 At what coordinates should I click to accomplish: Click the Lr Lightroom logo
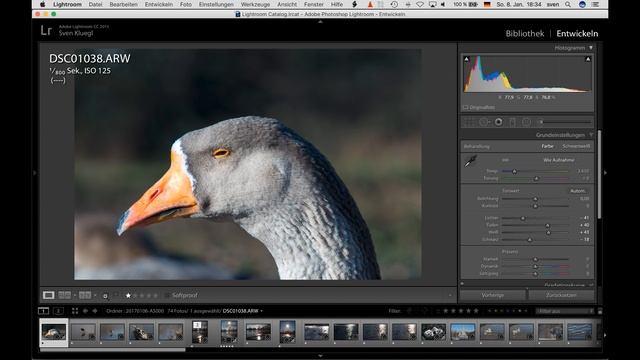(x=46, y=31)
